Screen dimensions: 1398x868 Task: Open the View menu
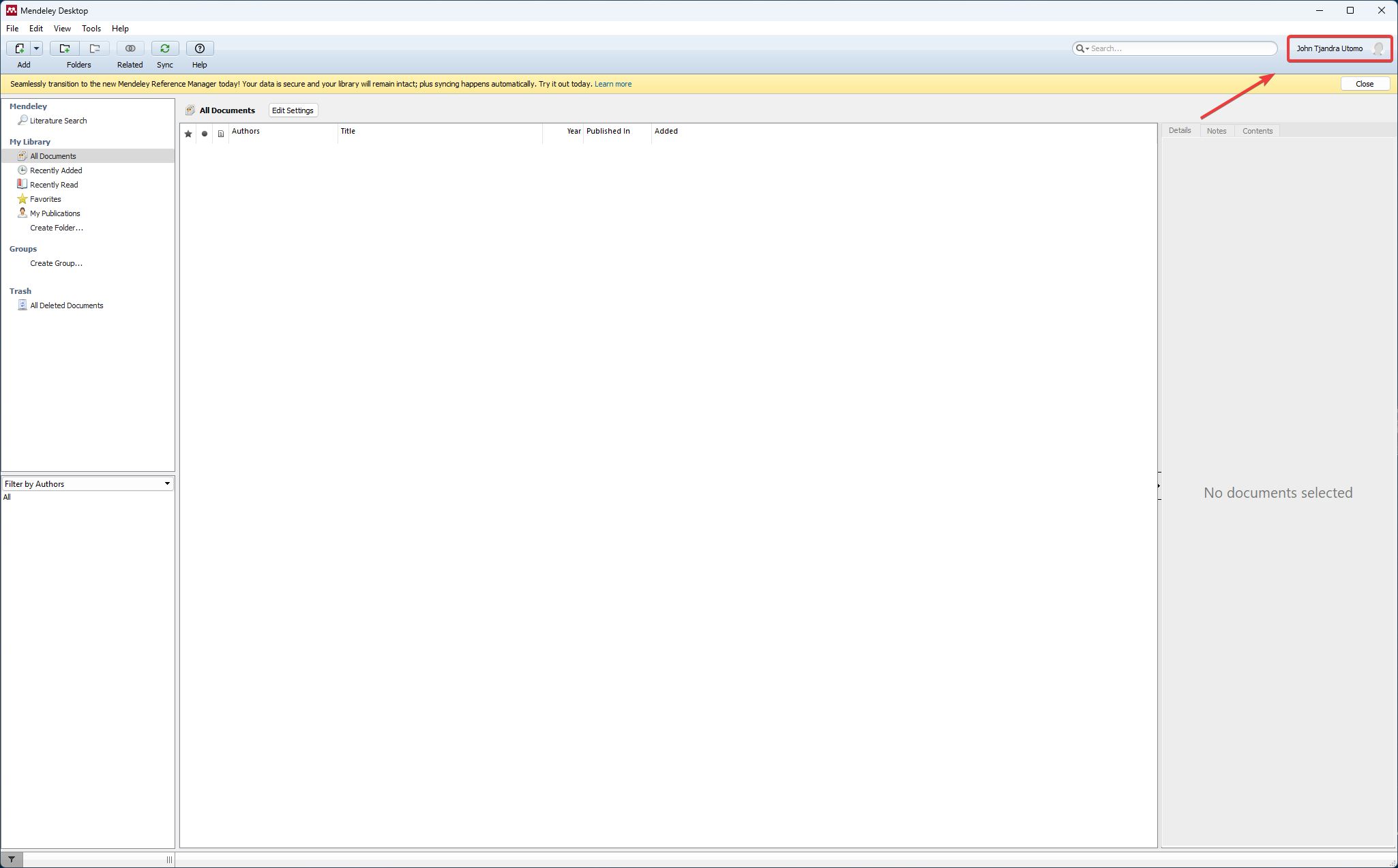[x=62, y=29]
